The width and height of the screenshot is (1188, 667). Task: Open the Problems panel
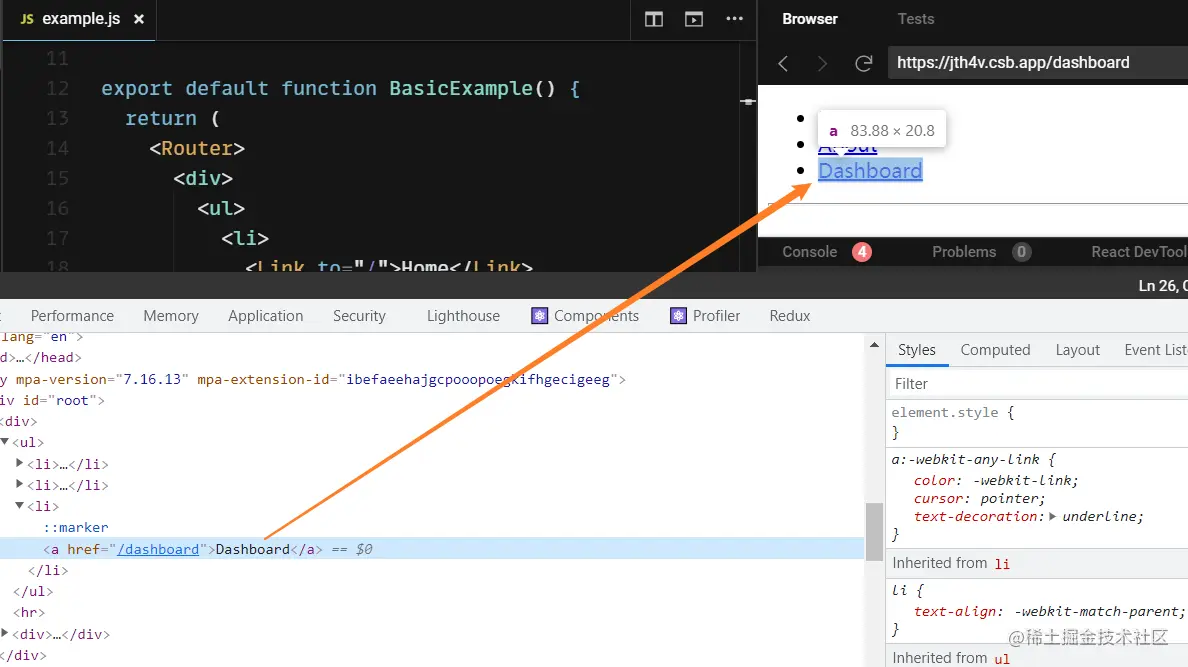point(964,252)
